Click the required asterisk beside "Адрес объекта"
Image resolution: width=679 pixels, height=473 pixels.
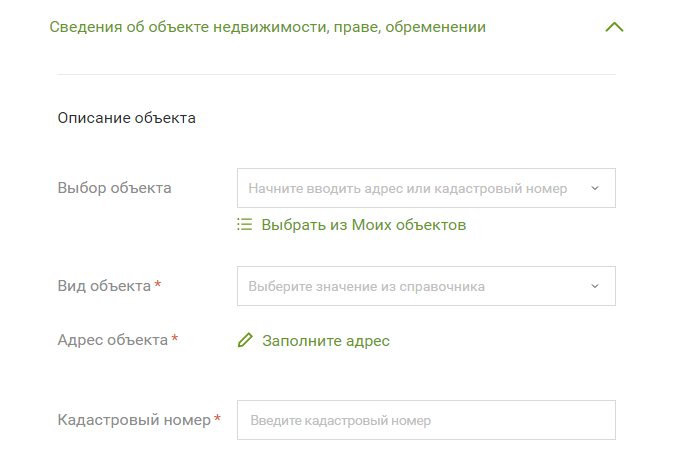175,339
